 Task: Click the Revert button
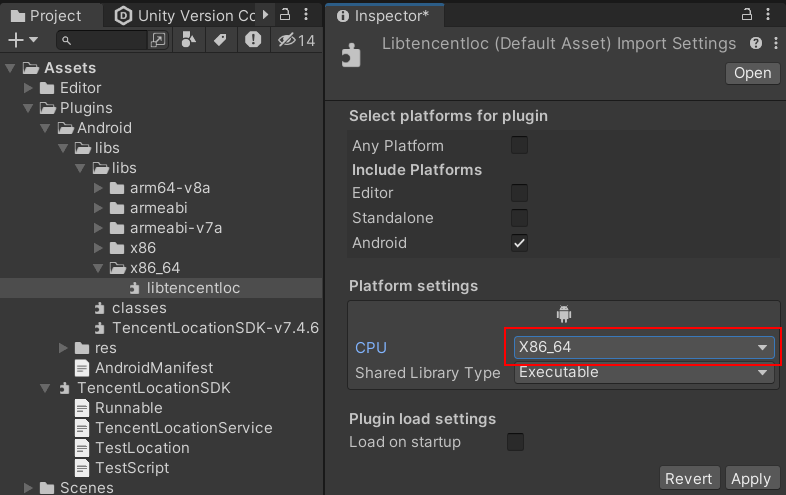pyautogui.click(x=689, y=479)
